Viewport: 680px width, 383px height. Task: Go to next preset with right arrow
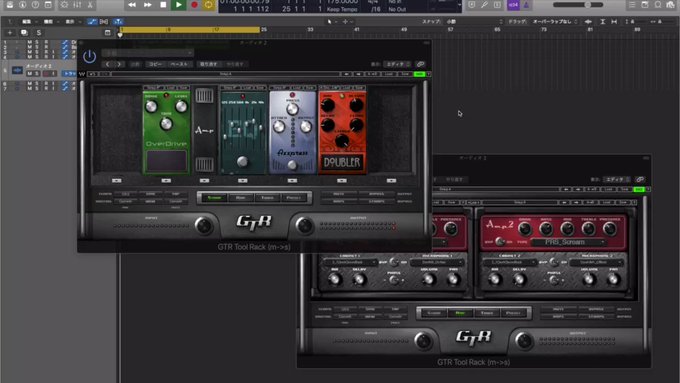119,64
